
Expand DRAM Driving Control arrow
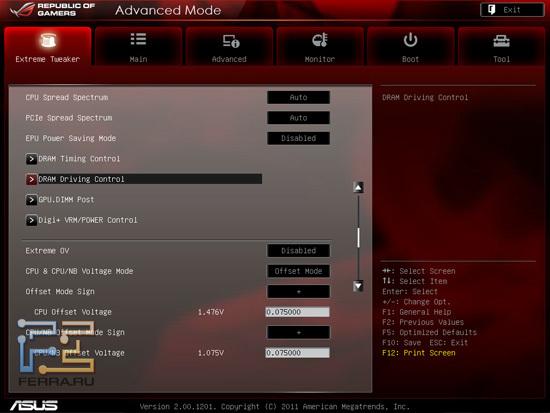(x=31, y=179)
